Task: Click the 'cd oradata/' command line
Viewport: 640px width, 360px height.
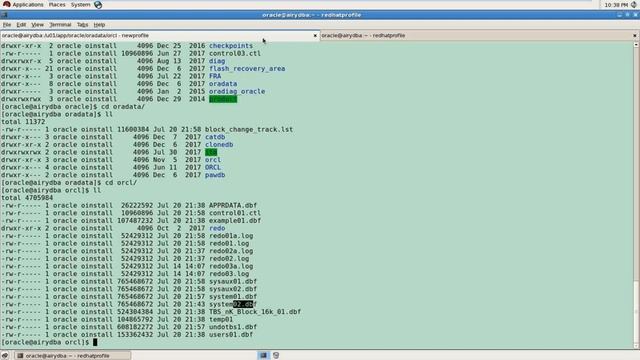Action: tap(73, 107)
